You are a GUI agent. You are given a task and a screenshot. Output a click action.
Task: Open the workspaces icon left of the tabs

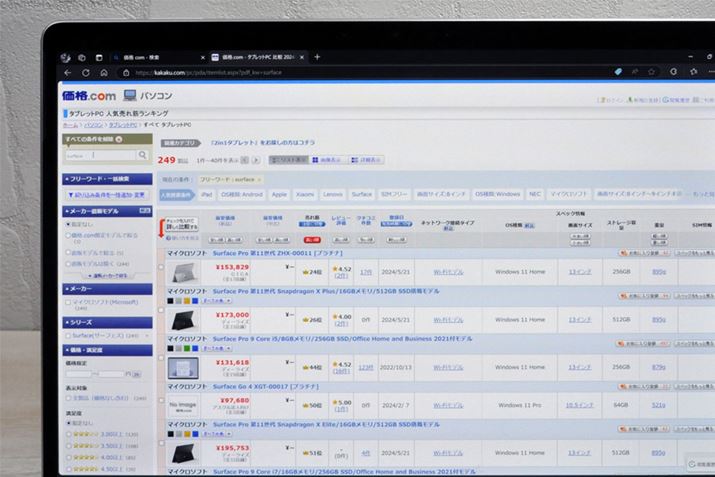(82, 57)
